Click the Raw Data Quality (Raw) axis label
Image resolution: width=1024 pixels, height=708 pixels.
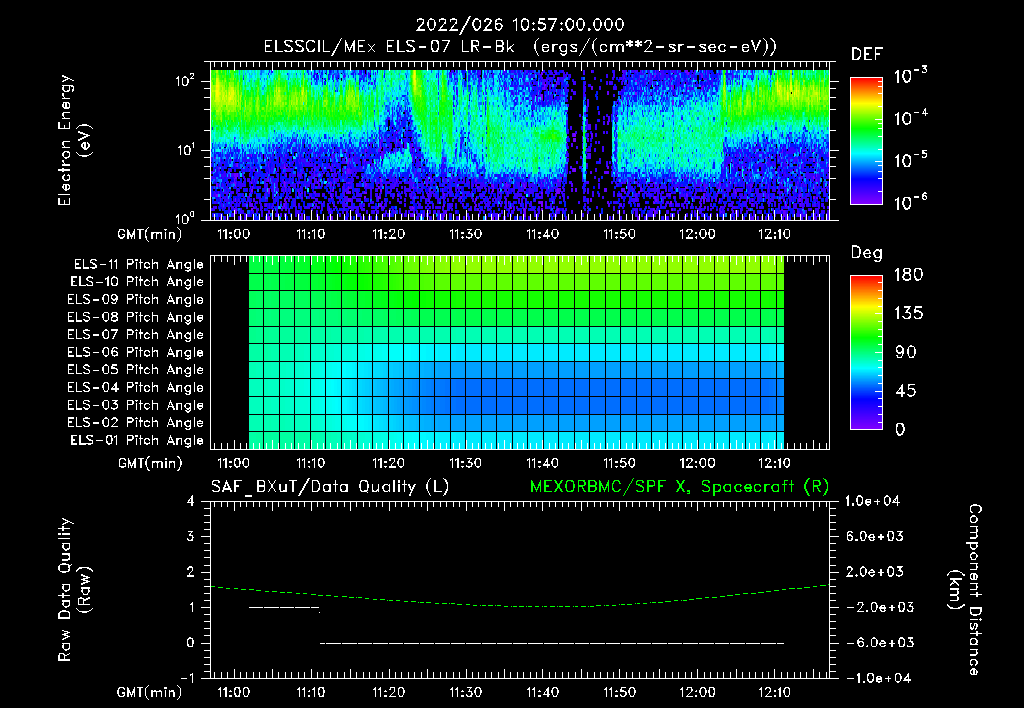[74, 590]
